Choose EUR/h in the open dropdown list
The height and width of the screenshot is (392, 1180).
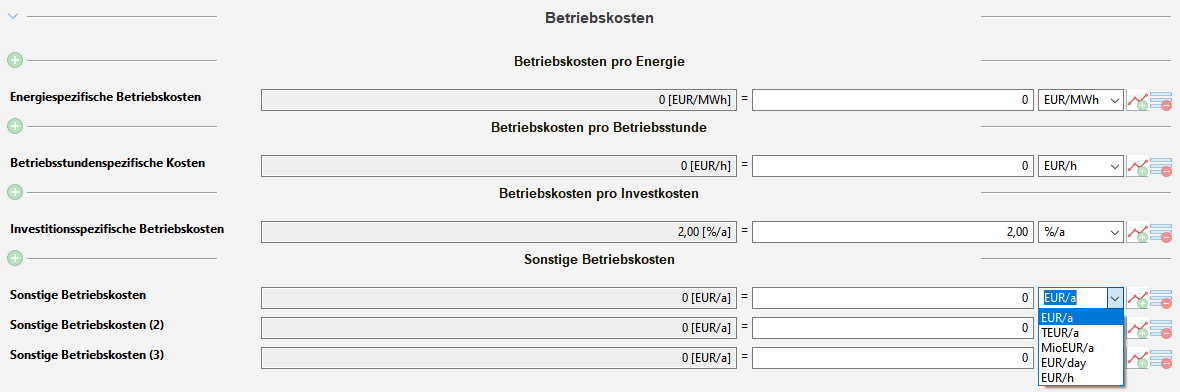[1081, 378]
